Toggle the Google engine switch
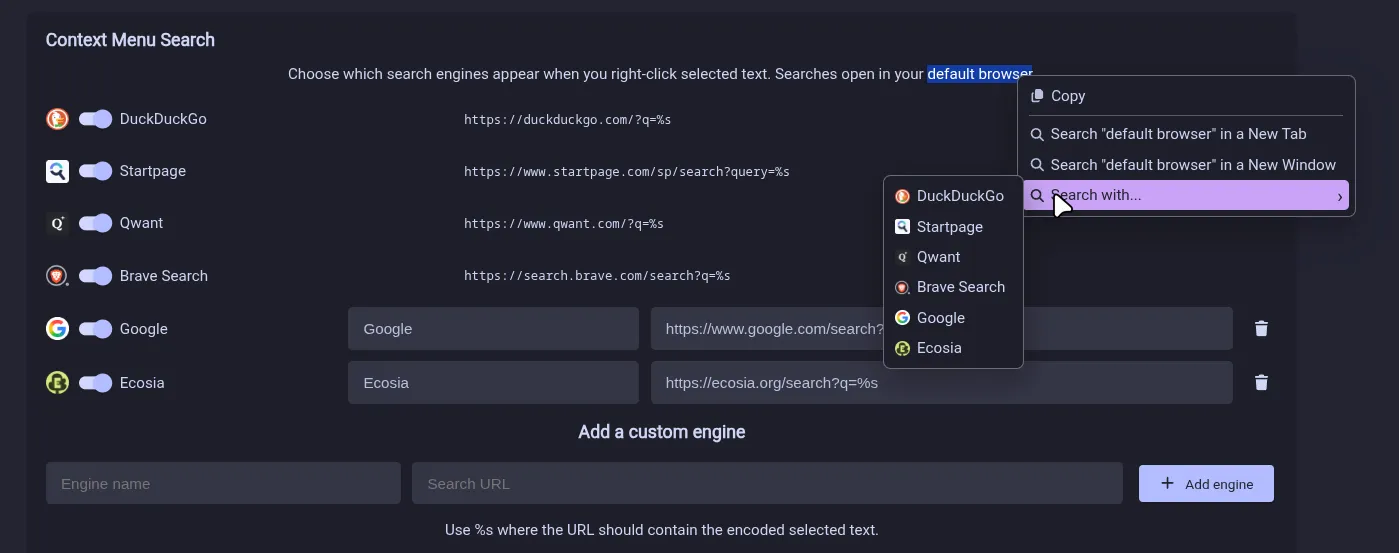The width and height of the screenshot is (1399, 553). coord(95,329)
